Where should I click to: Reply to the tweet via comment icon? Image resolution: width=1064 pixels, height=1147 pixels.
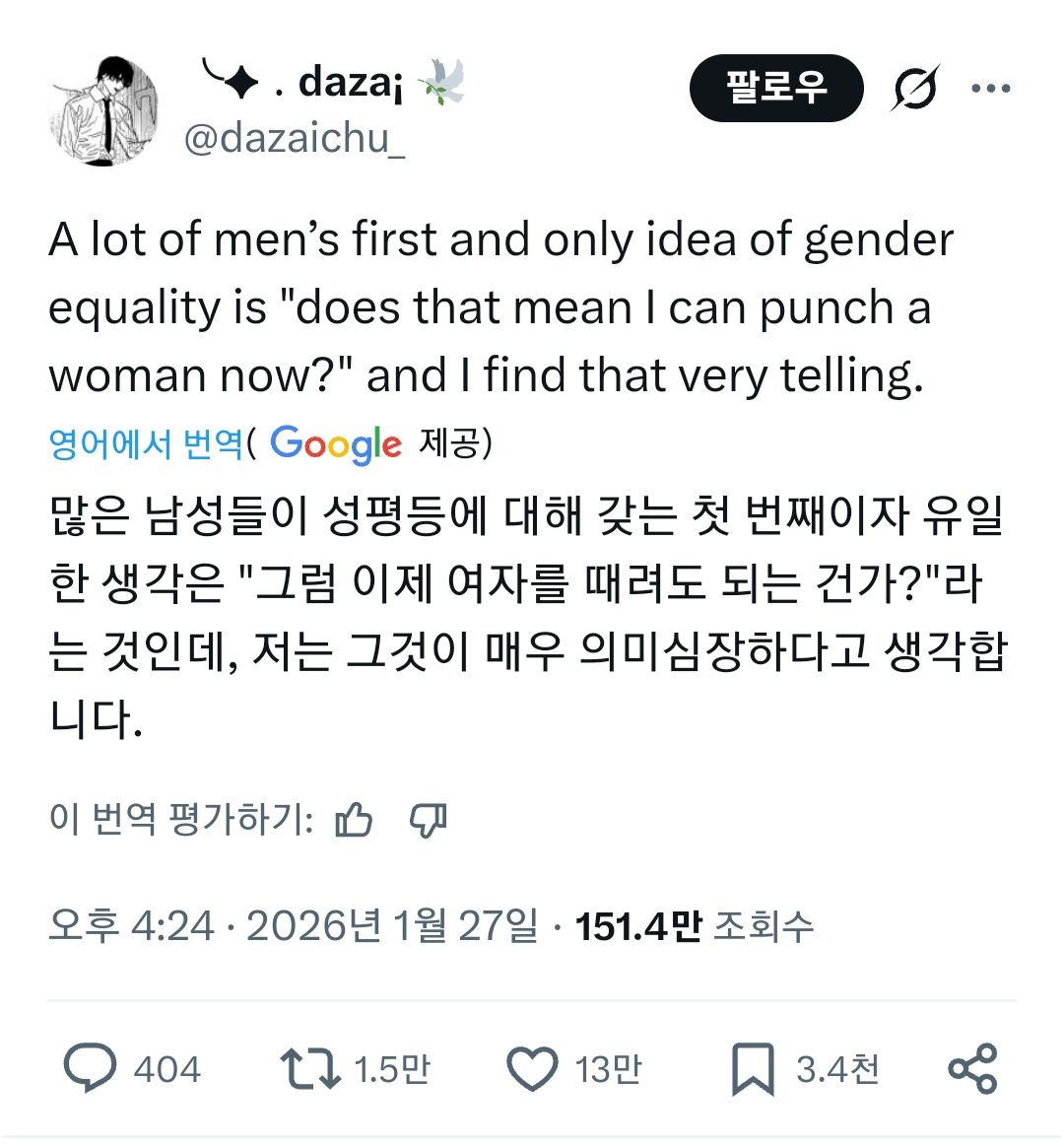90,1069
